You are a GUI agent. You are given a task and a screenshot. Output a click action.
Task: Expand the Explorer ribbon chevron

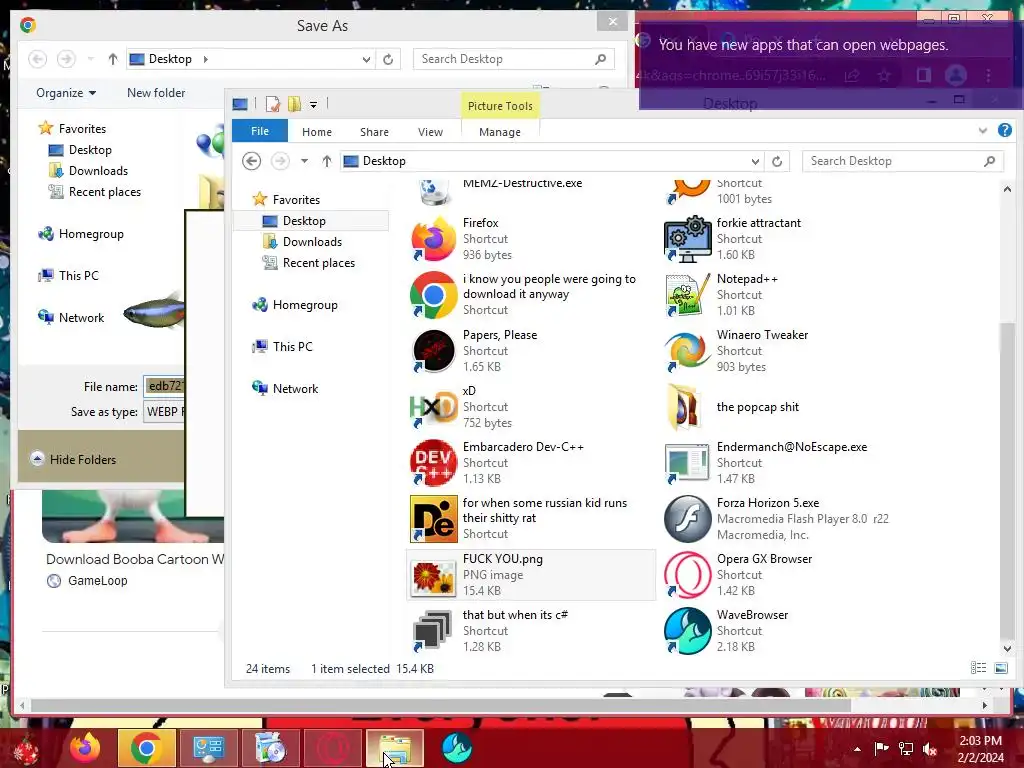click(x=983, y=131)
